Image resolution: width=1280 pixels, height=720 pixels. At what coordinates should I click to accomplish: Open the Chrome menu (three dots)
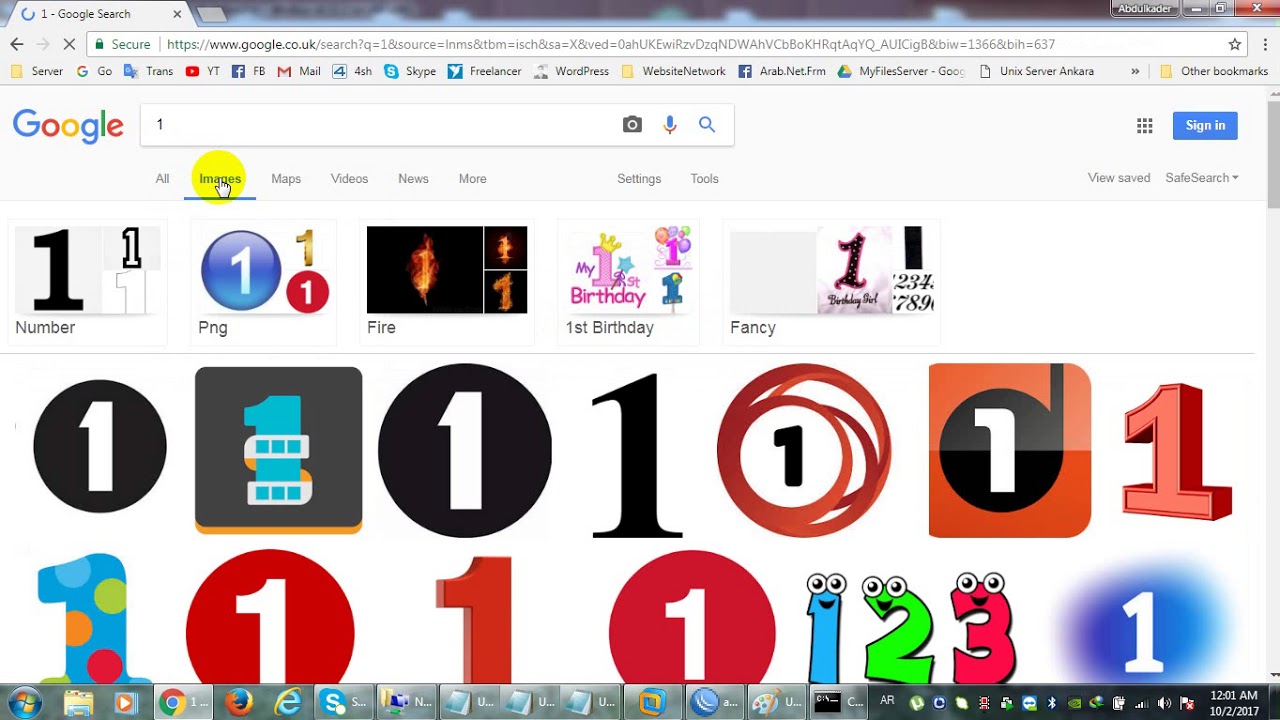1265,44
